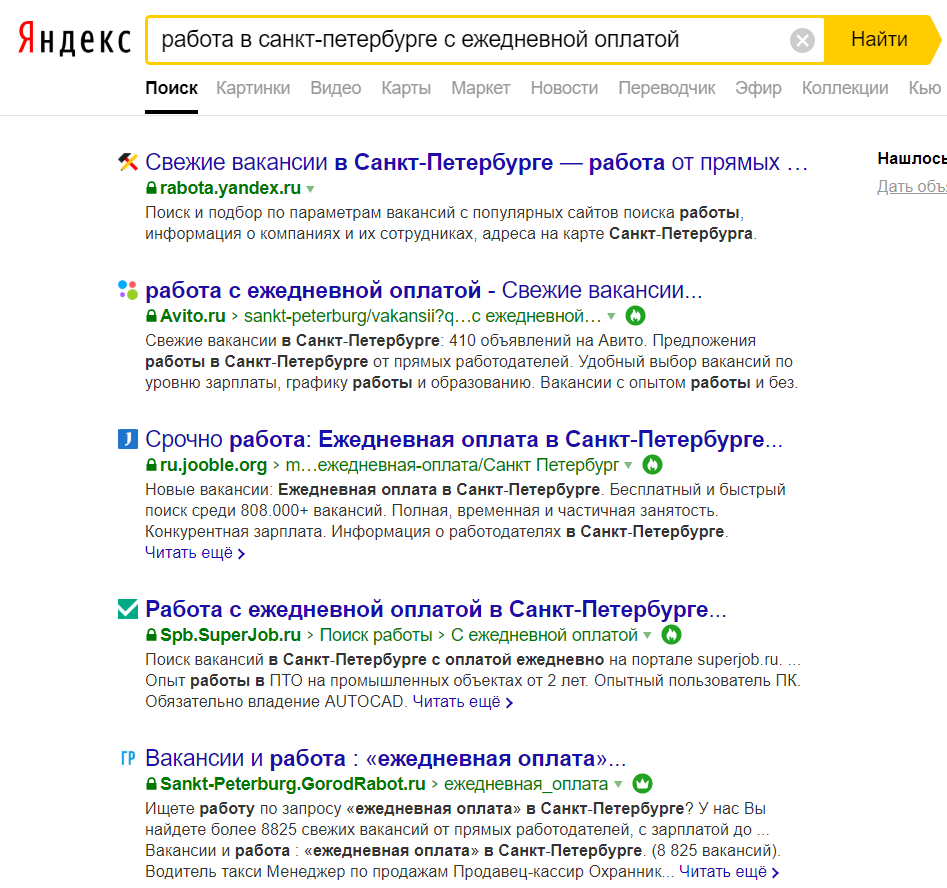Screen dimensions: 947x888
Task: Open the Карты tab
Action: 406,88
